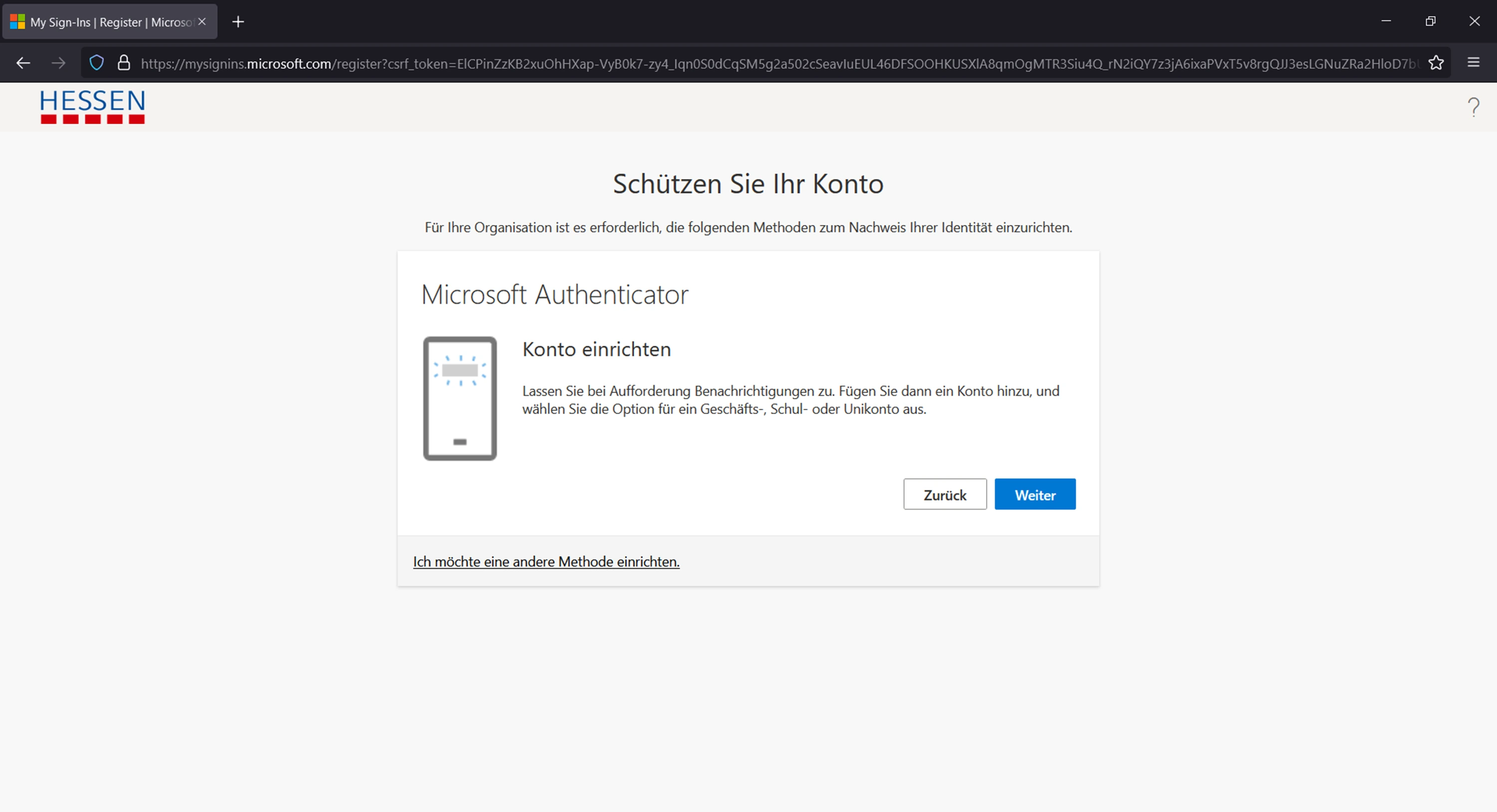Click the Weiter button
Image resolution: width=1497 pixels, height=812 pixels.
click(1035, 494)
